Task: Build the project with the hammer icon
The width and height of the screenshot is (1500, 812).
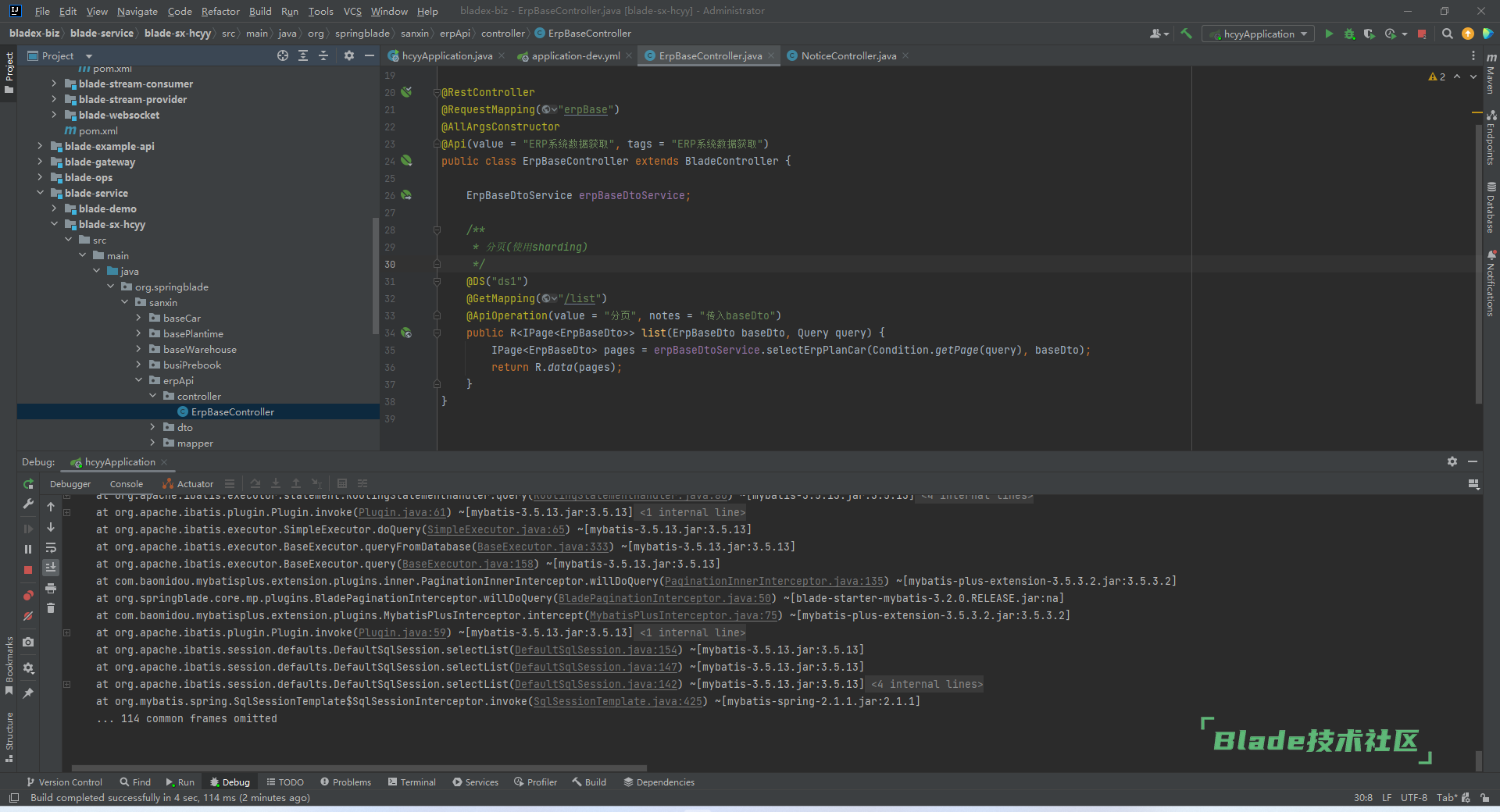Action: tap(1186, 34)
